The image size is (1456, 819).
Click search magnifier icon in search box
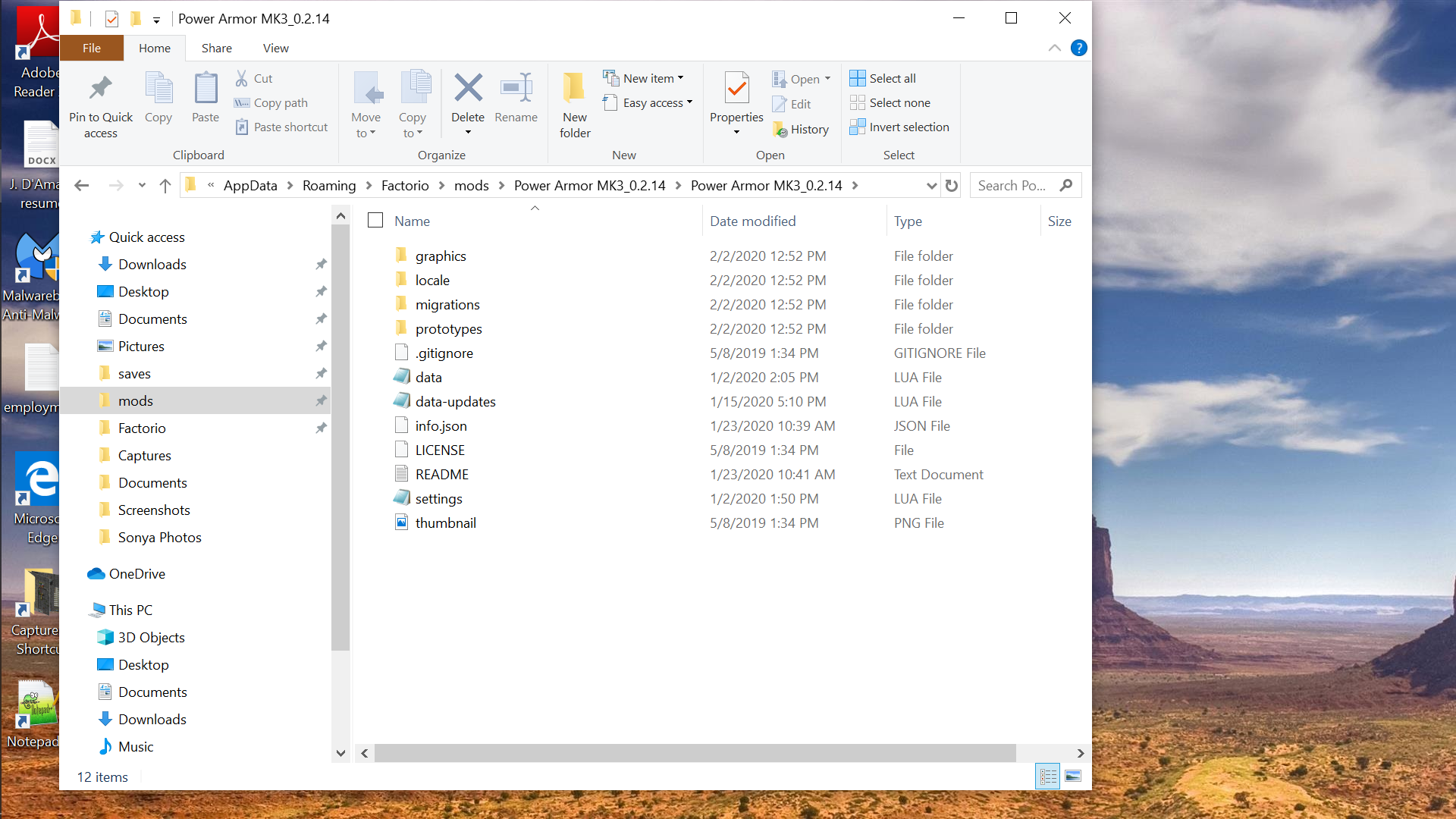pos(1066,185)
